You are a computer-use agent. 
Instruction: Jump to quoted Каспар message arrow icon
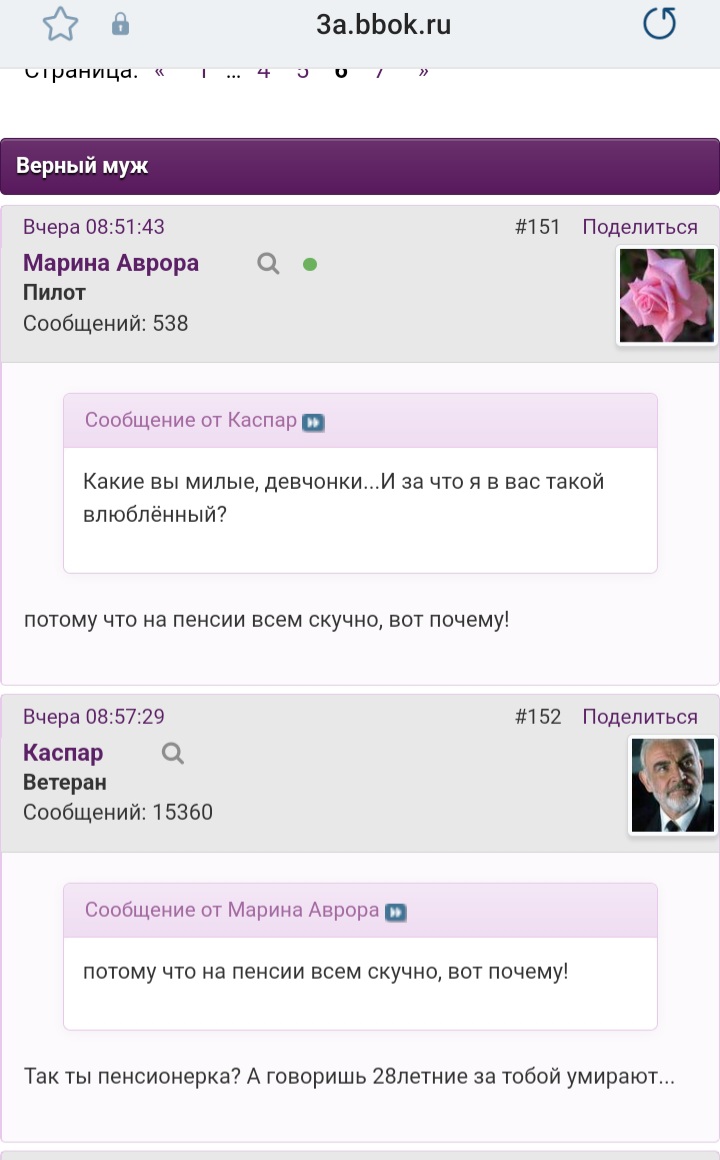(314, 422)
